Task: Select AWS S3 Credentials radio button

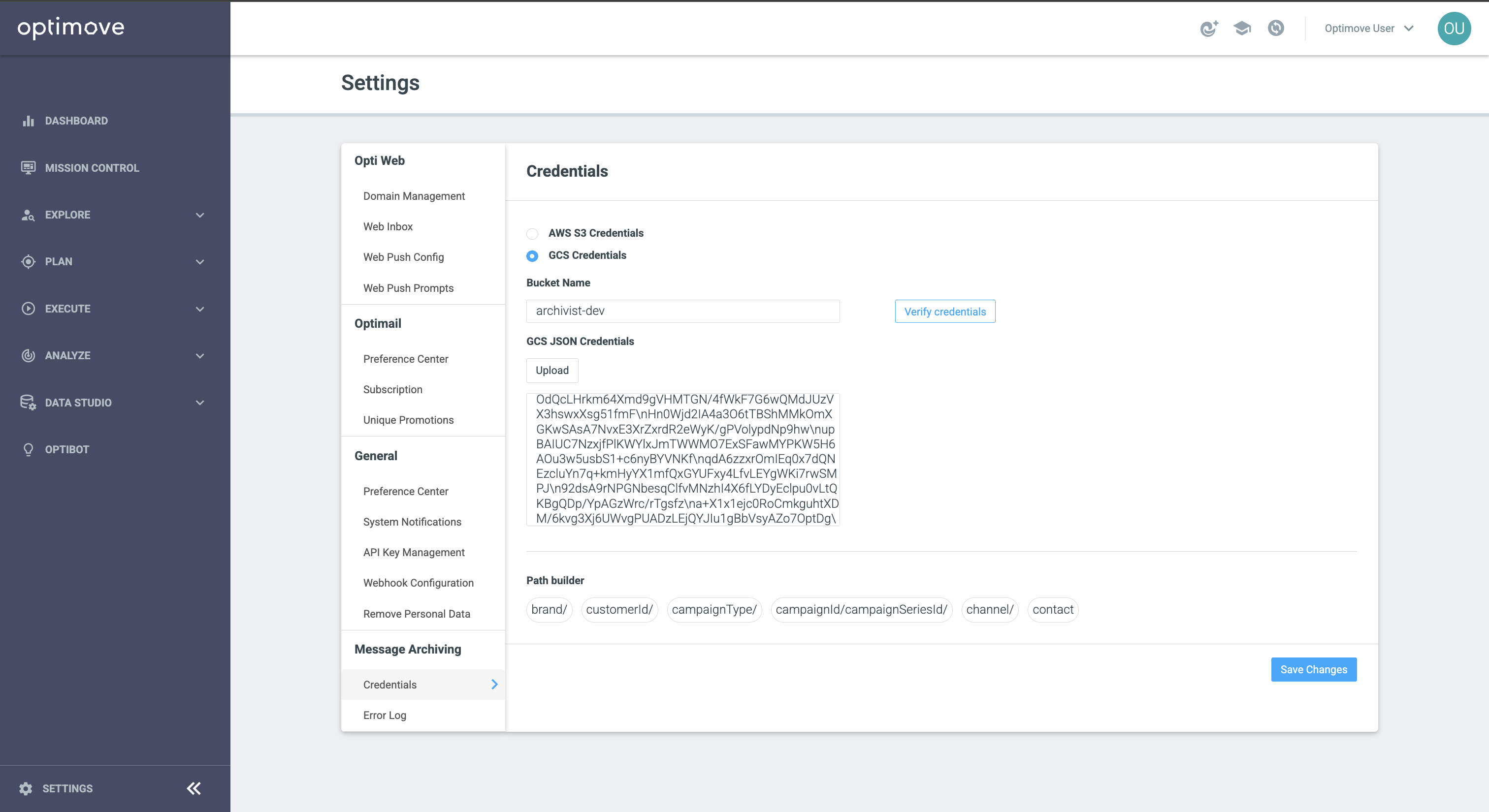Action: pos(532,233)
